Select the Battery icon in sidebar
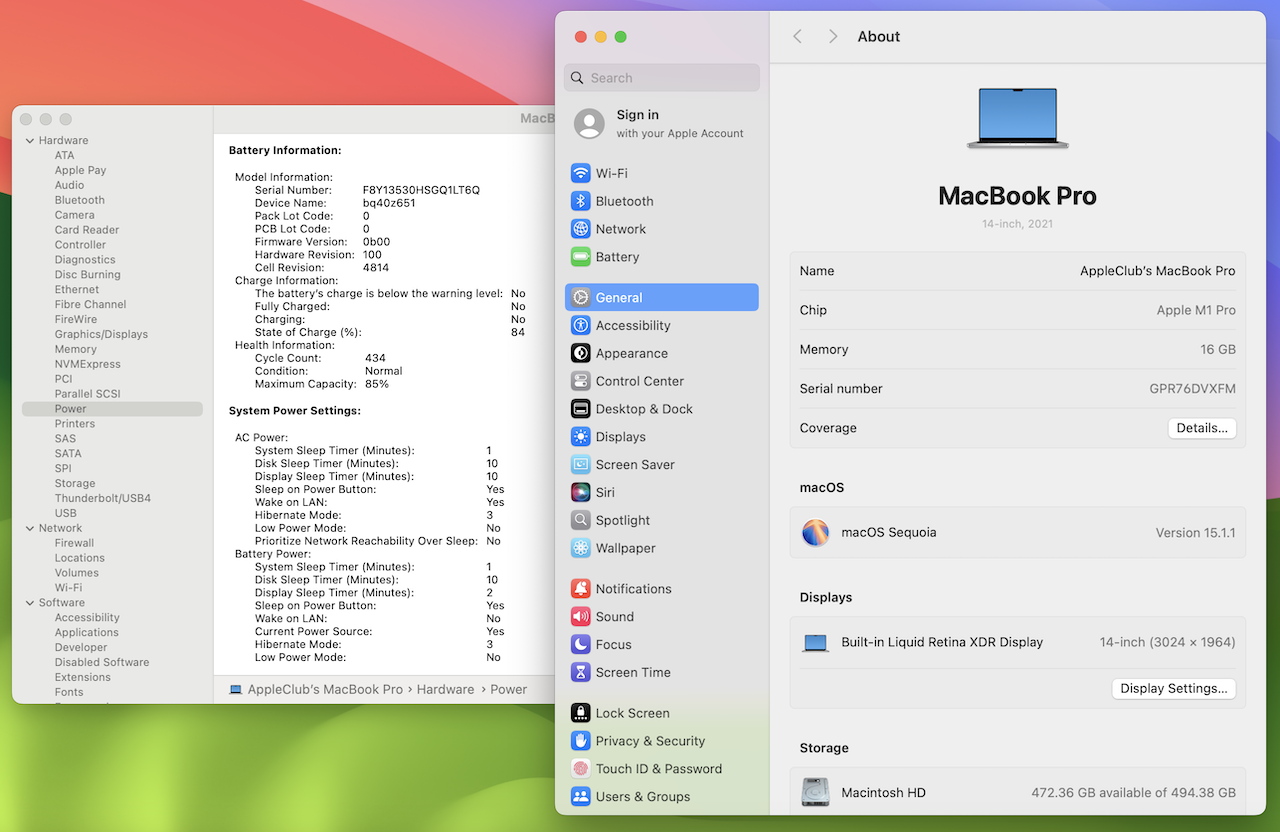 click(x=581, y=257)
